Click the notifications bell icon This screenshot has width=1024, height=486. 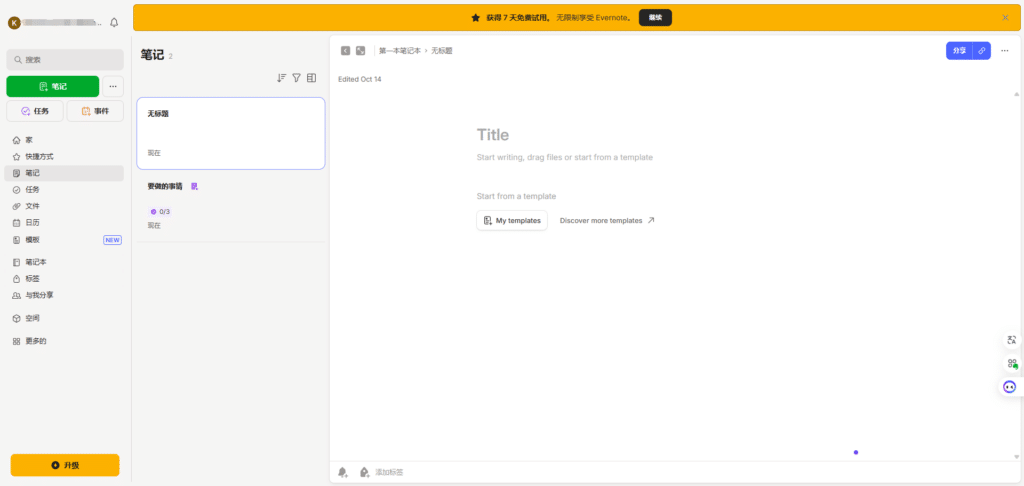pyautogui.click(x=113, y=22)
